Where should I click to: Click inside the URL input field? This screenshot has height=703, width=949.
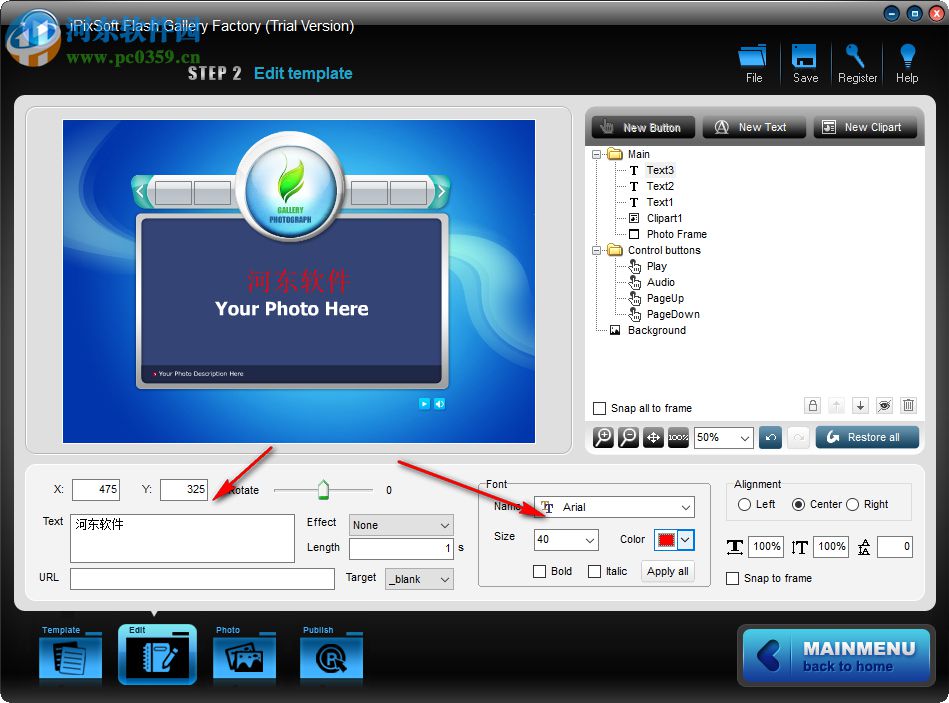pyautogui.click(x=200, y=578)
